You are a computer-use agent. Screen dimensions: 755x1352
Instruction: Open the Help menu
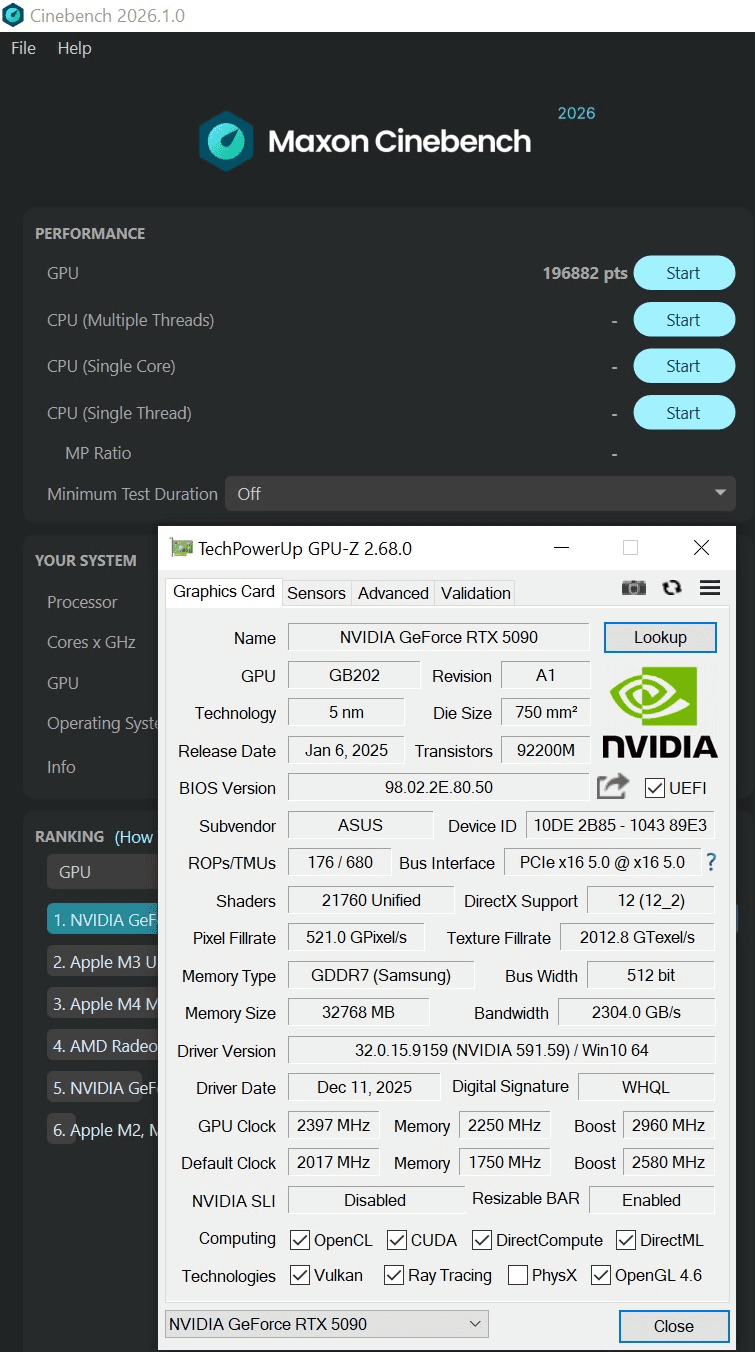tap(74, 48)
